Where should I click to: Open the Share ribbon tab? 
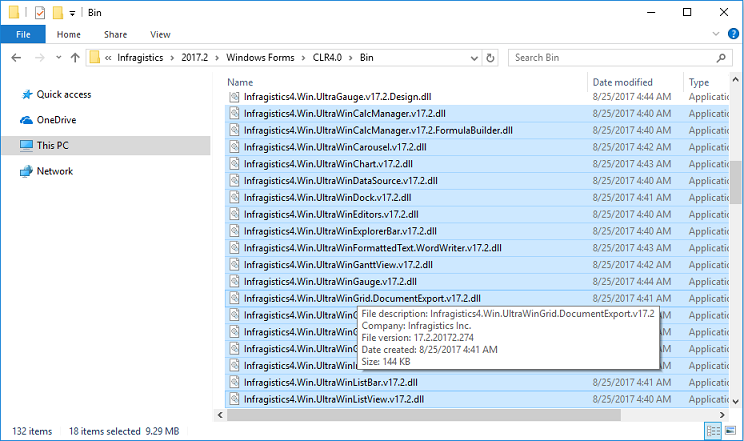point(115,34)
